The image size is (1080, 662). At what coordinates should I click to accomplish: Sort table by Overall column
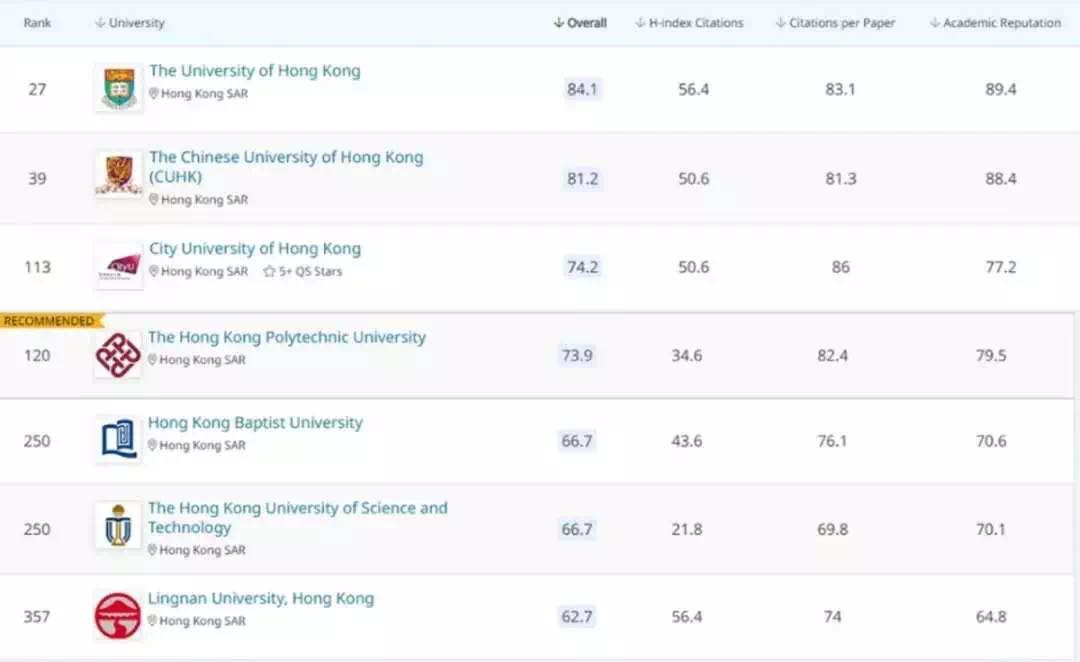[580, 23]
